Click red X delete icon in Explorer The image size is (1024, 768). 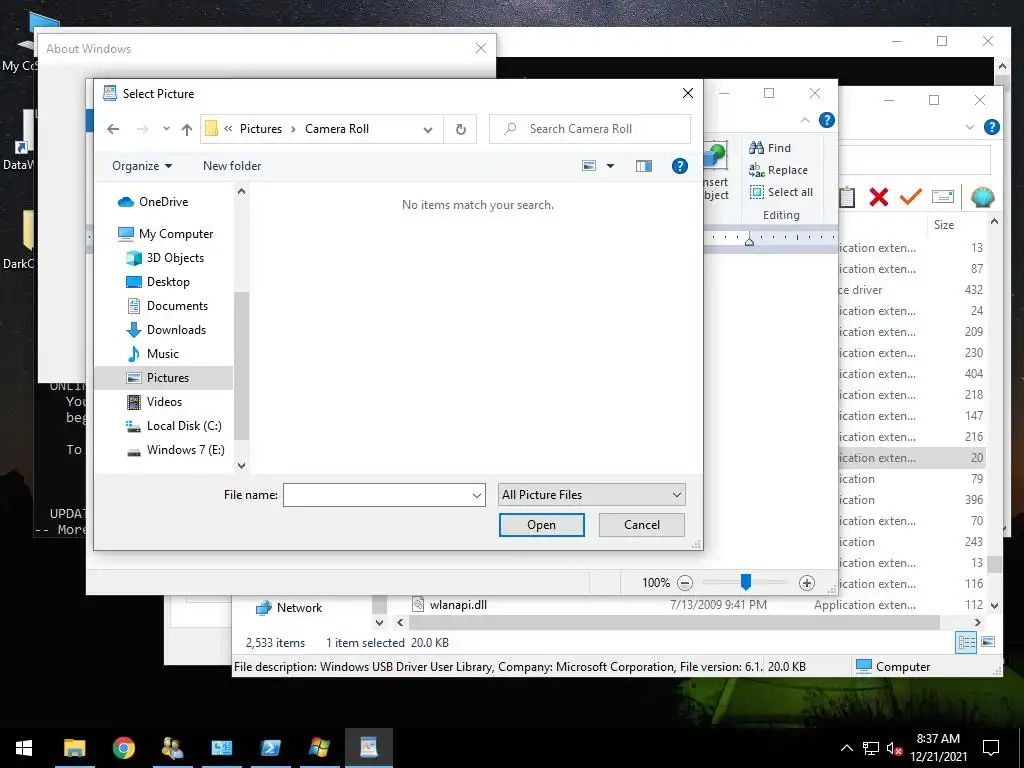(x=879, y=197)
